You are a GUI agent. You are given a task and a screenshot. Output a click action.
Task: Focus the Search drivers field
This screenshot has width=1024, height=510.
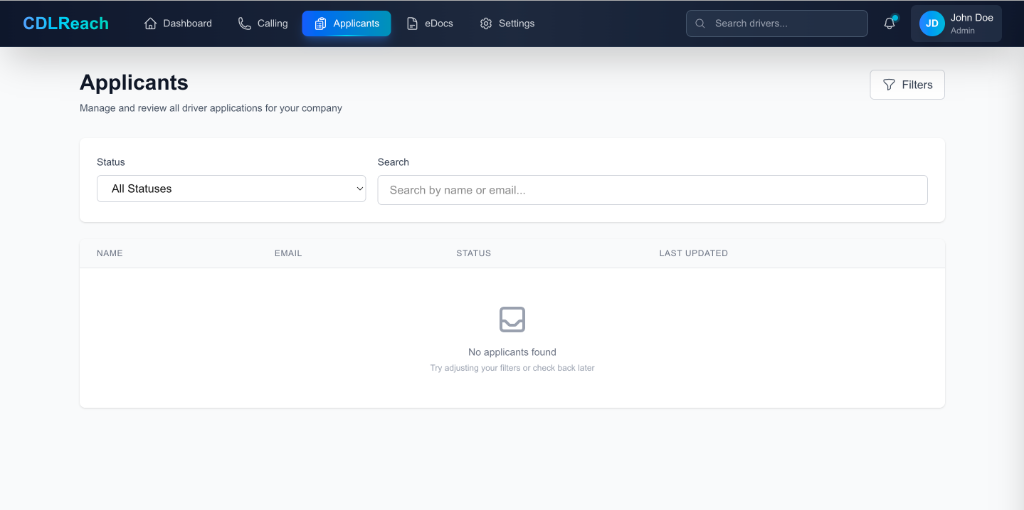tap(785, 23)
